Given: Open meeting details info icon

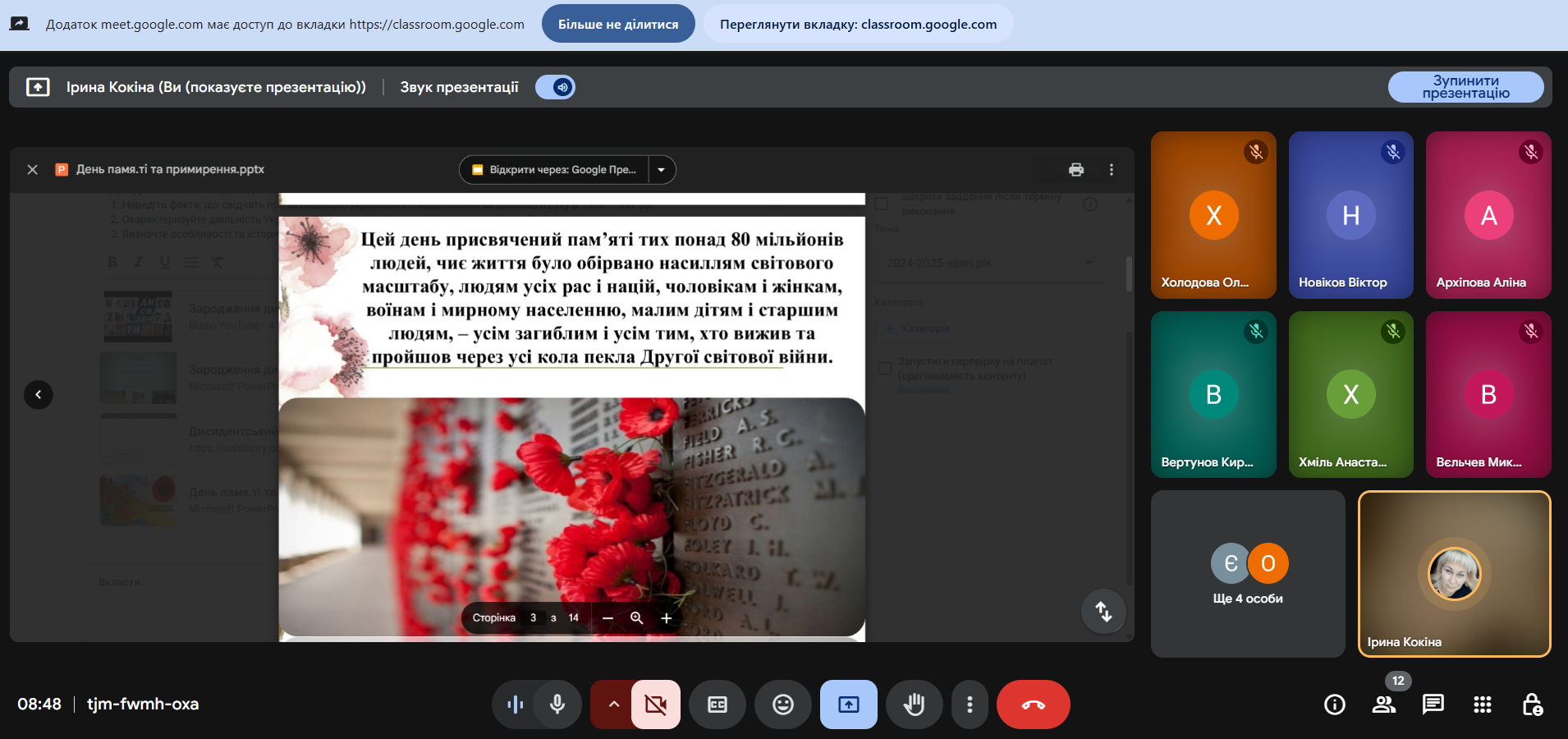Looking at the screenshot, I should click(x=1335, y=705).
